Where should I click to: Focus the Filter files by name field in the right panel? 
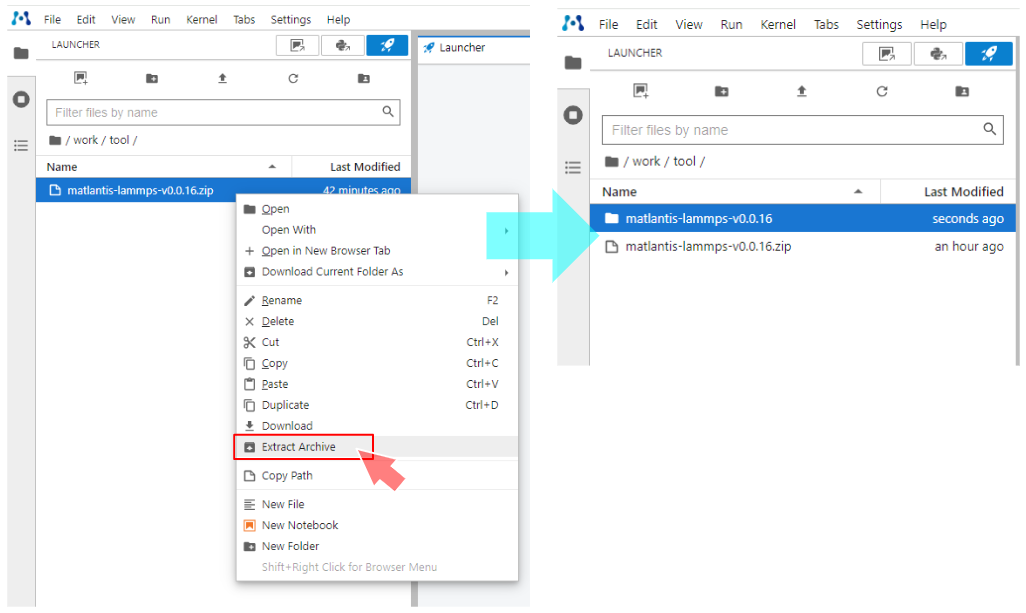pyautogui.click(x=790, y=130)
